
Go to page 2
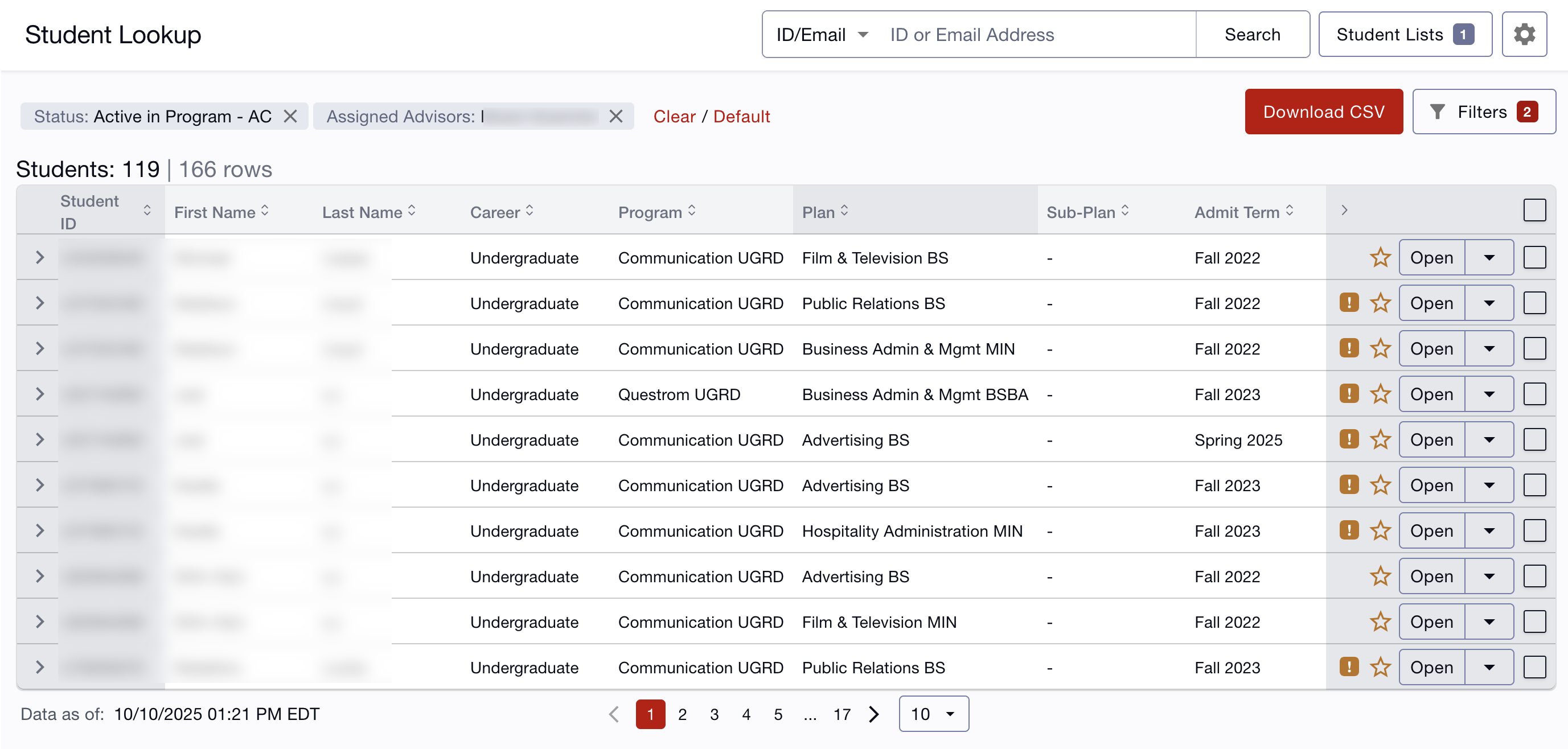(x=682, y=714)
